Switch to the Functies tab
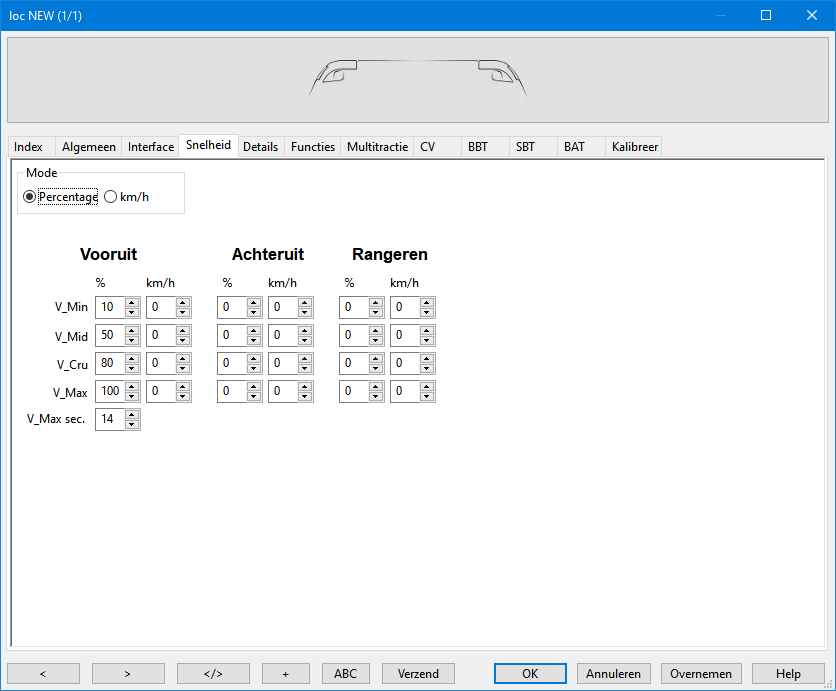Viewport: 836px width, 691px height. [x=312, y=147]
